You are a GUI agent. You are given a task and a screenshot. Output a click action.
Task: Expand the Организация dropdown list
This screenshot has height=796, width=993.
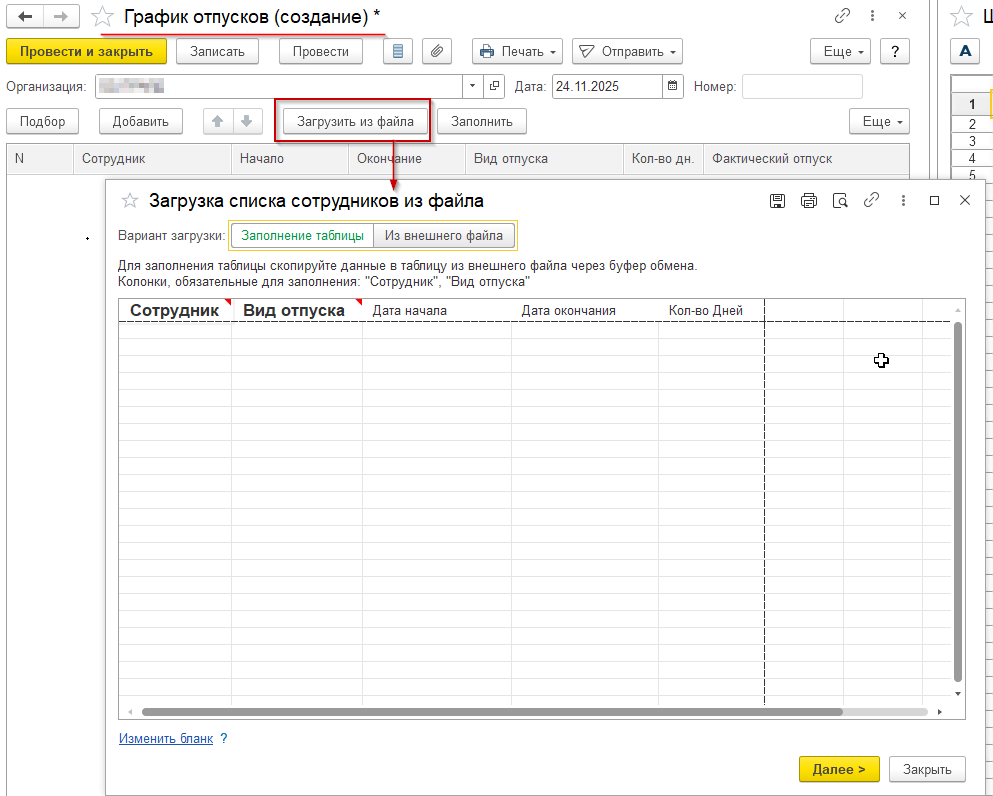click(x=472, y=86)
